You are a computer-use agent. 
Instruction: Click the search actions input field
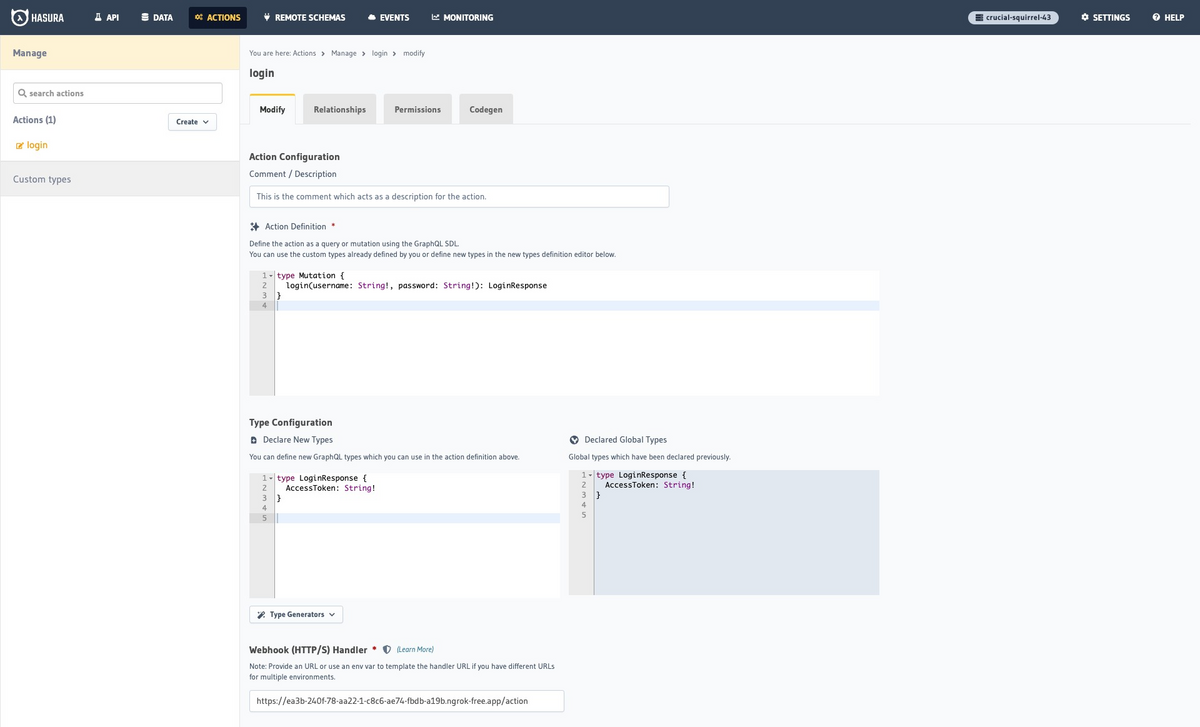pyautogui.click(x=117, y=92)
